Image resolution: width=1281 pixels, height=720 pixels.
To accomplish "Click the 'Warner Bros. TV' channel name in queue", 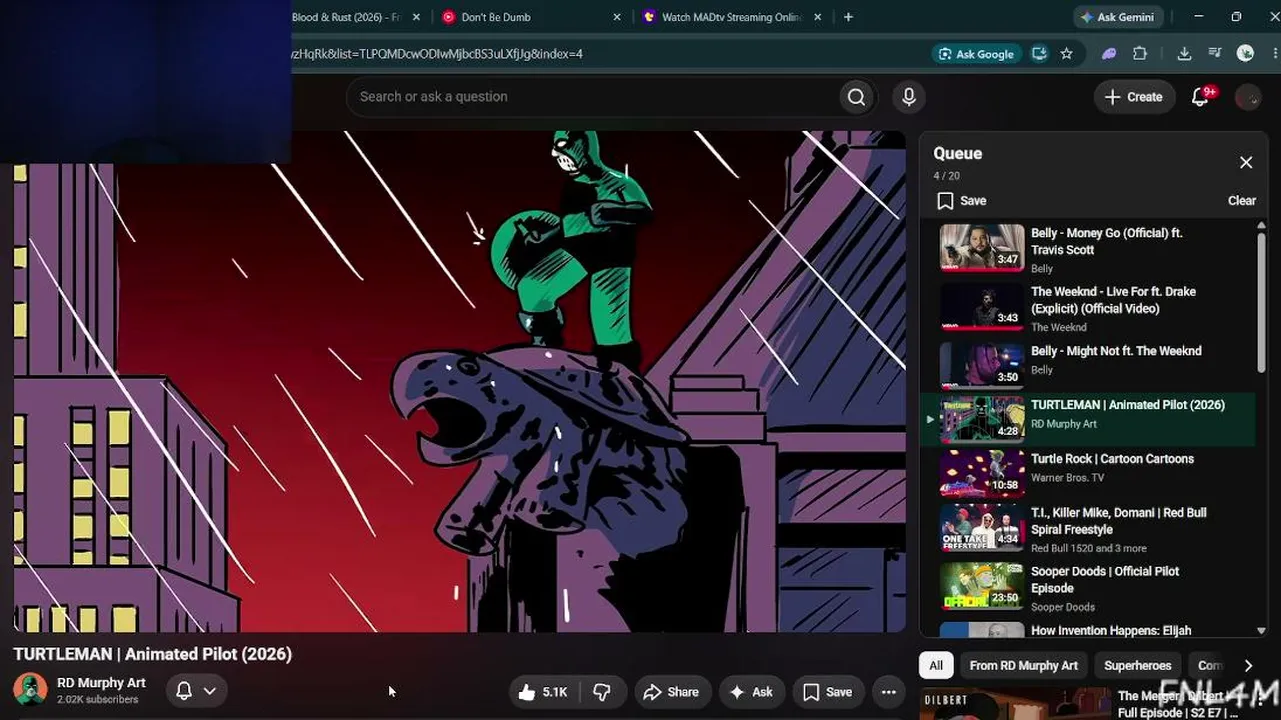I will pyautogui.click(x=1069, y=478).
